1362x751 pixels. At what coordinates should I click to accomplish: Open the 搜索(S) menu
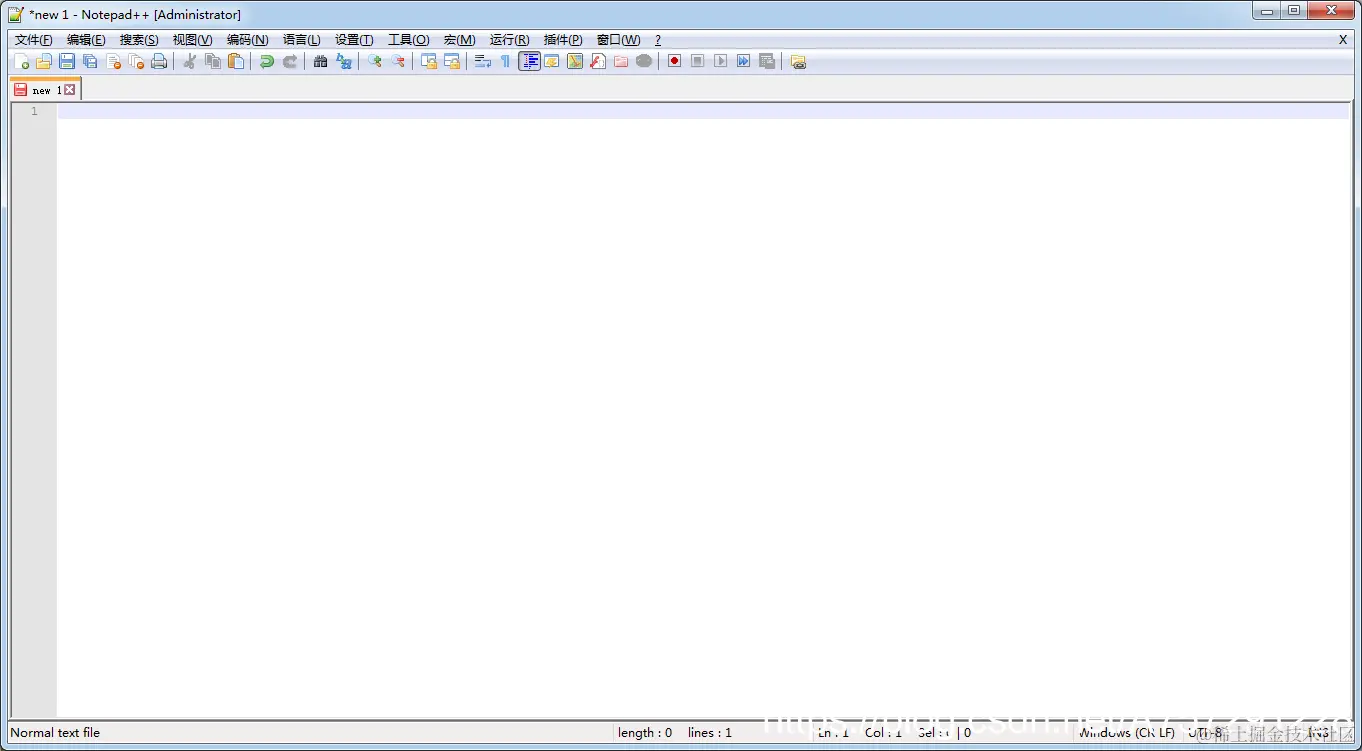click(139, 40)
